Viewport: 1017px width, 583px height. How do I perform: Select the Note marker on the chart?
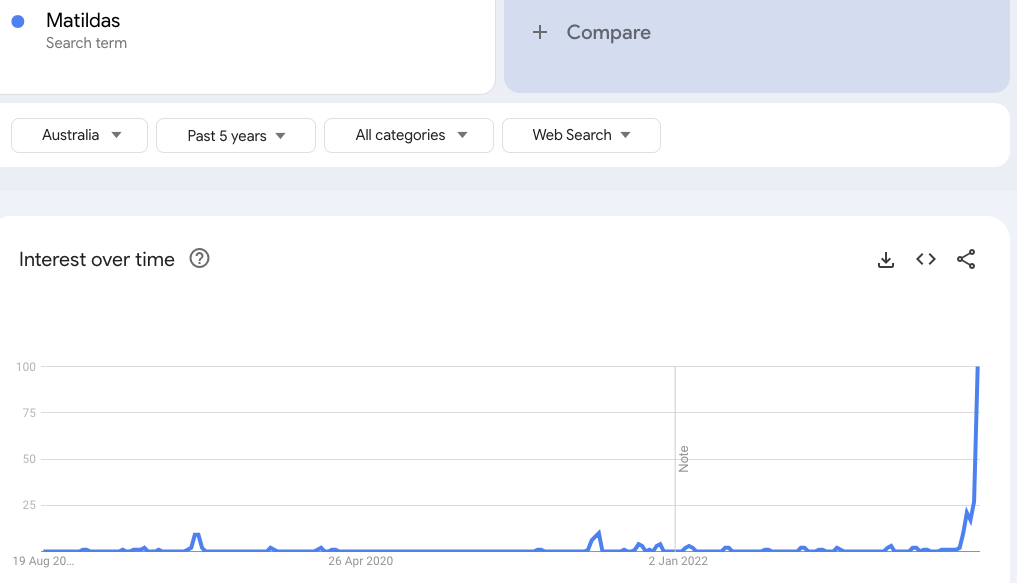[684, 459]
